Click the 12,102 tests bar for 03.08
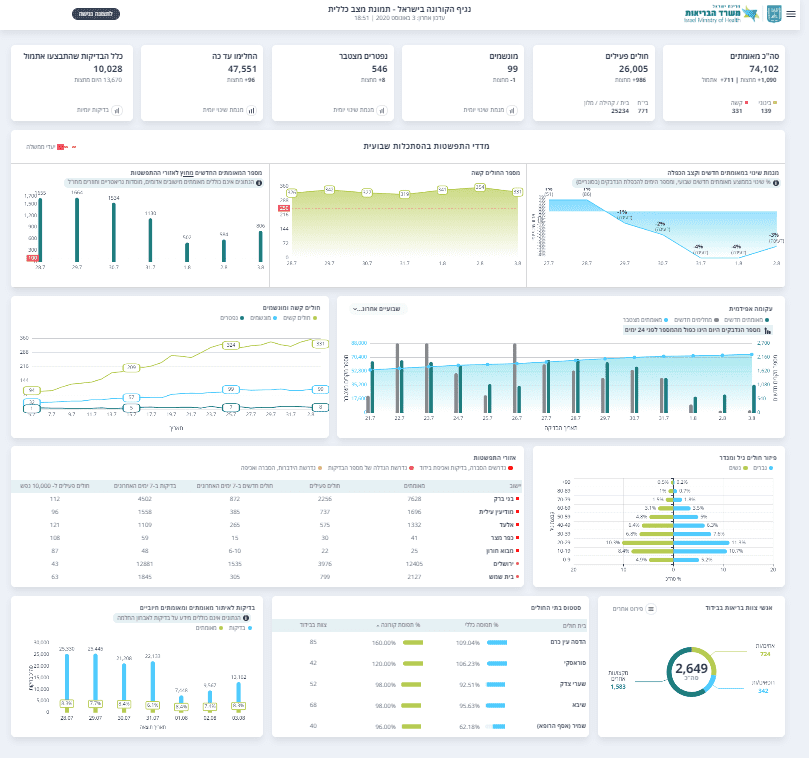This screenshot has width=809, height=758. click(238, 696)
